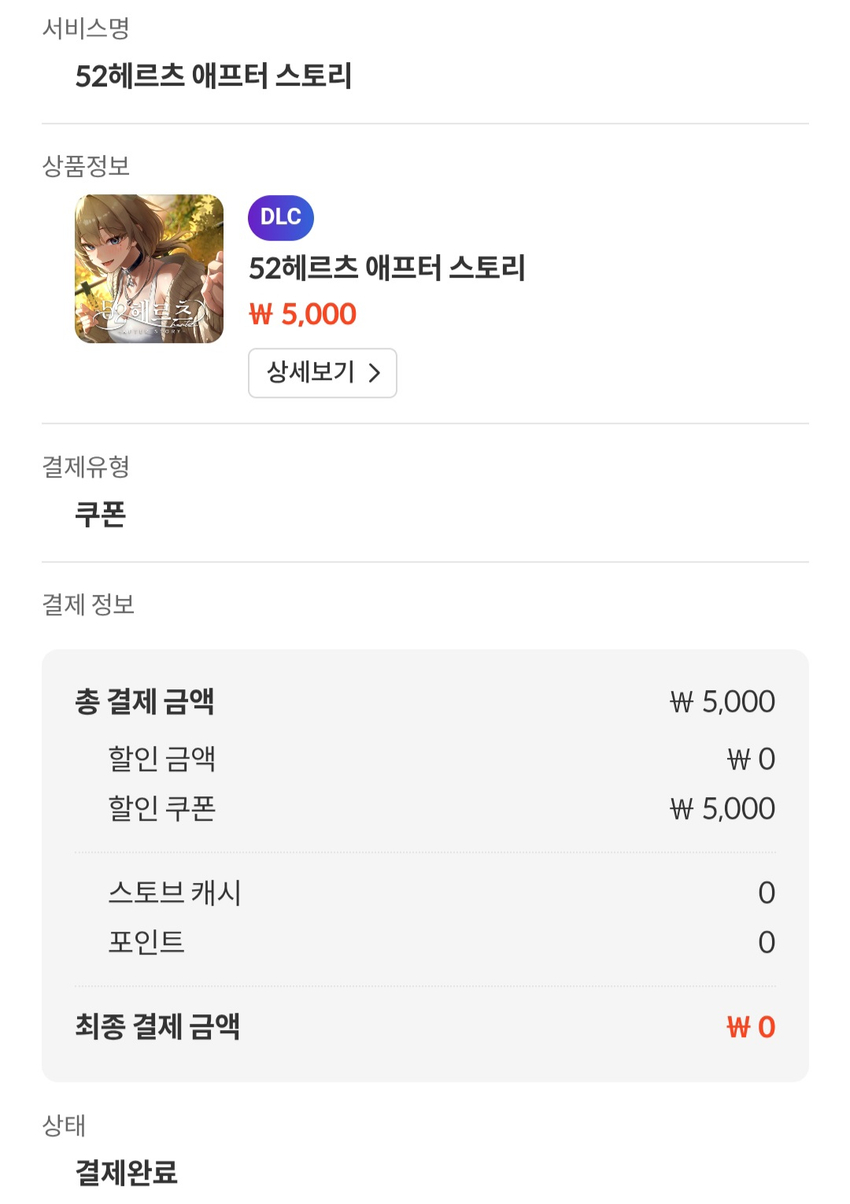This screenshot has width=850, height=1204.
Task: Open product title beside the thumbnail
Action: [387, 268]
